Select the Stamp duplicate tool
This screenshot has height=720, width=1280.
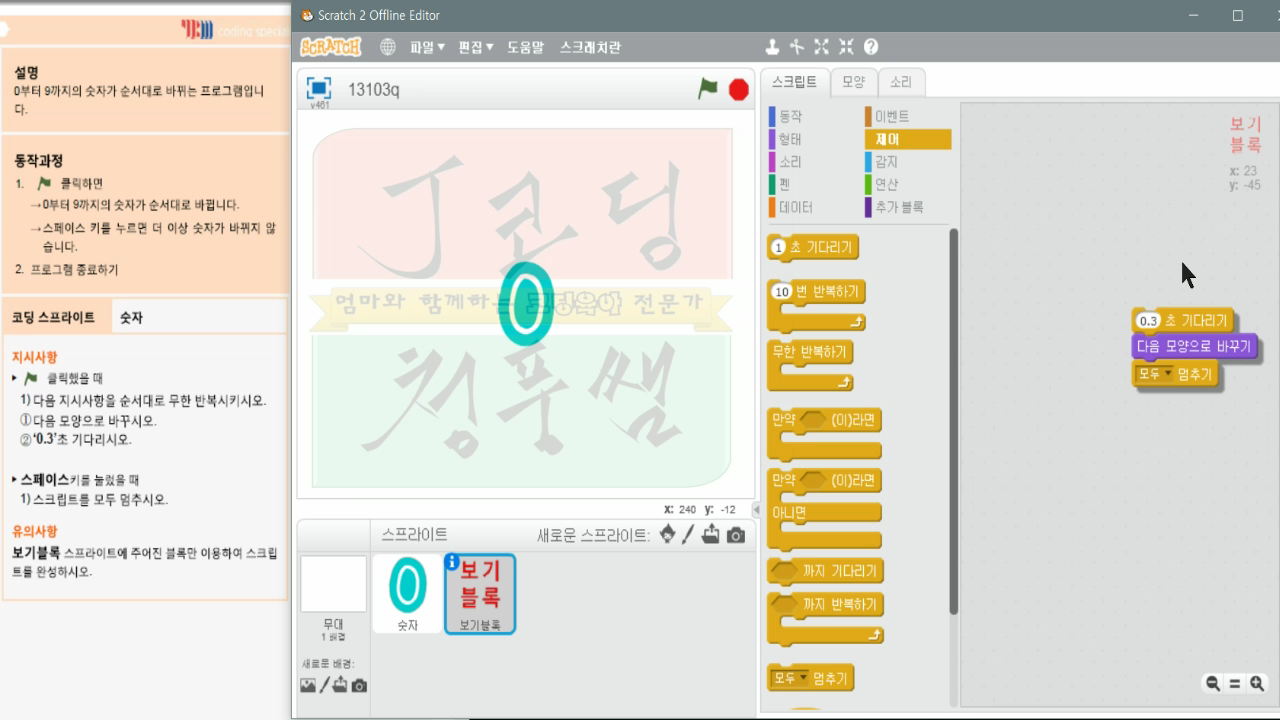[x=773, y=46]
